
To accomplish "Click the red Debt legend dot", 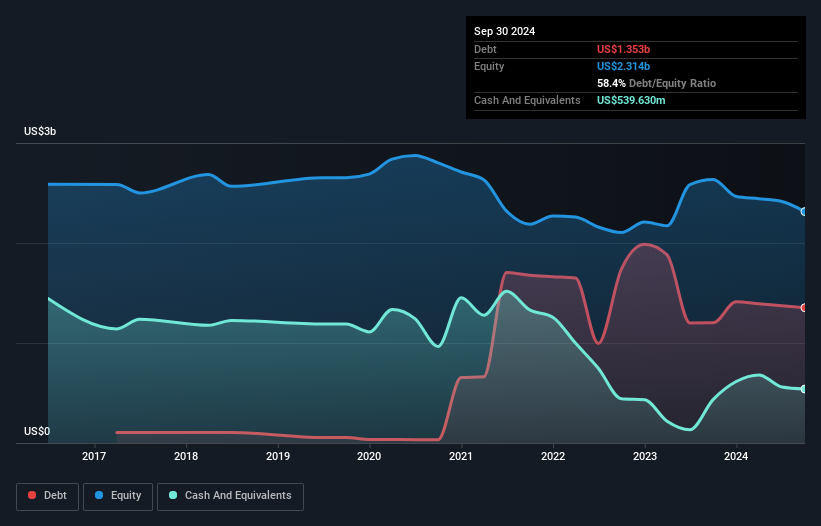I will coord(32,495).
